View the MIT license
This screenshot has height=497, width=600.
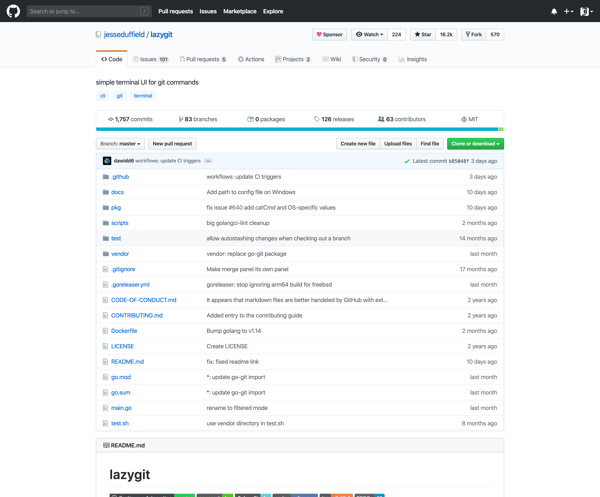(x=470, y=119)
